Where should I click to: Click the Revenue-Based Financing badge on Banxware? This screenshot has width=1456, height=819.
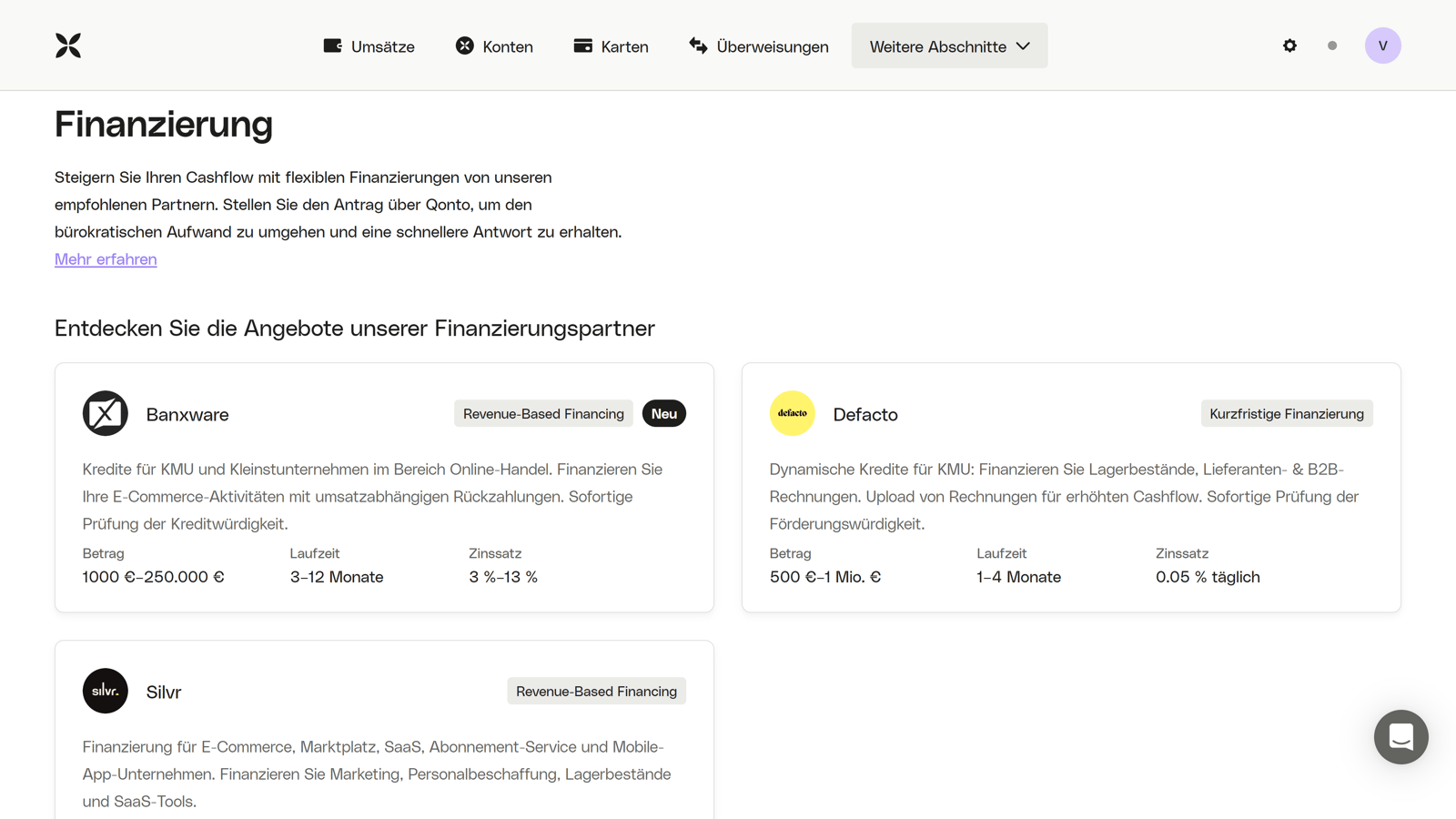tap(543, 413)
